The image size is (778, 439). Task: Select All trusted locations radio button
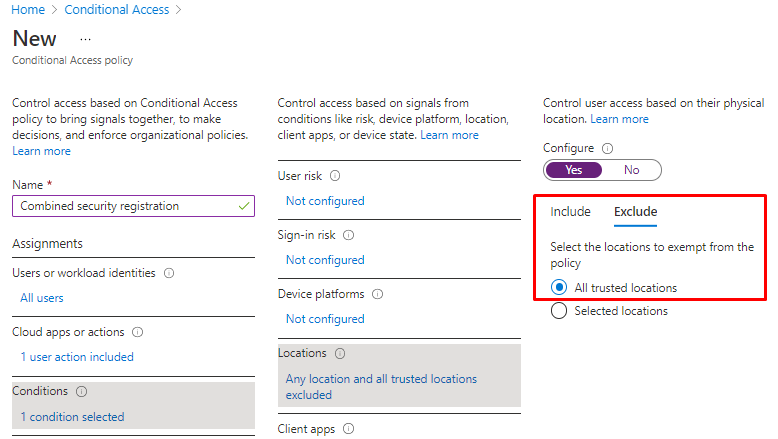[x=559, y=288]
